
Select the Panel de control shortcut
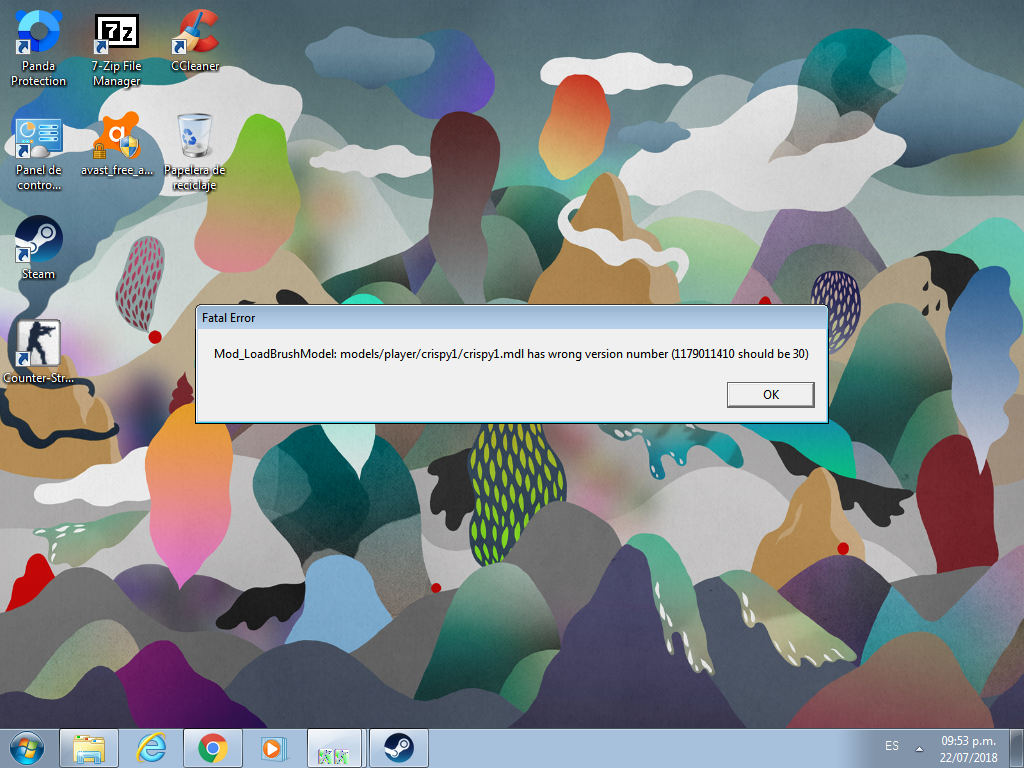[39, 154]
